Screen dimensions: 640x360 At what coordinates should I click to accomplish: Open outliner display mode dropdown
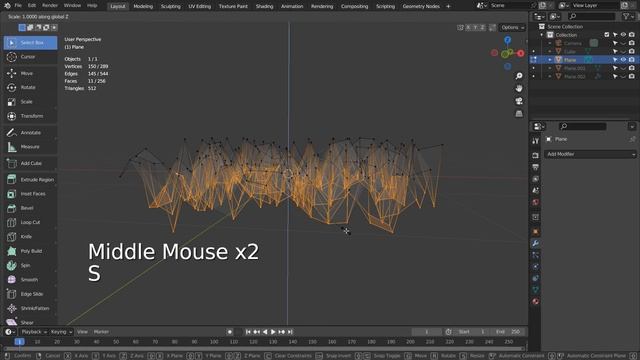click(x=555, y=16)
